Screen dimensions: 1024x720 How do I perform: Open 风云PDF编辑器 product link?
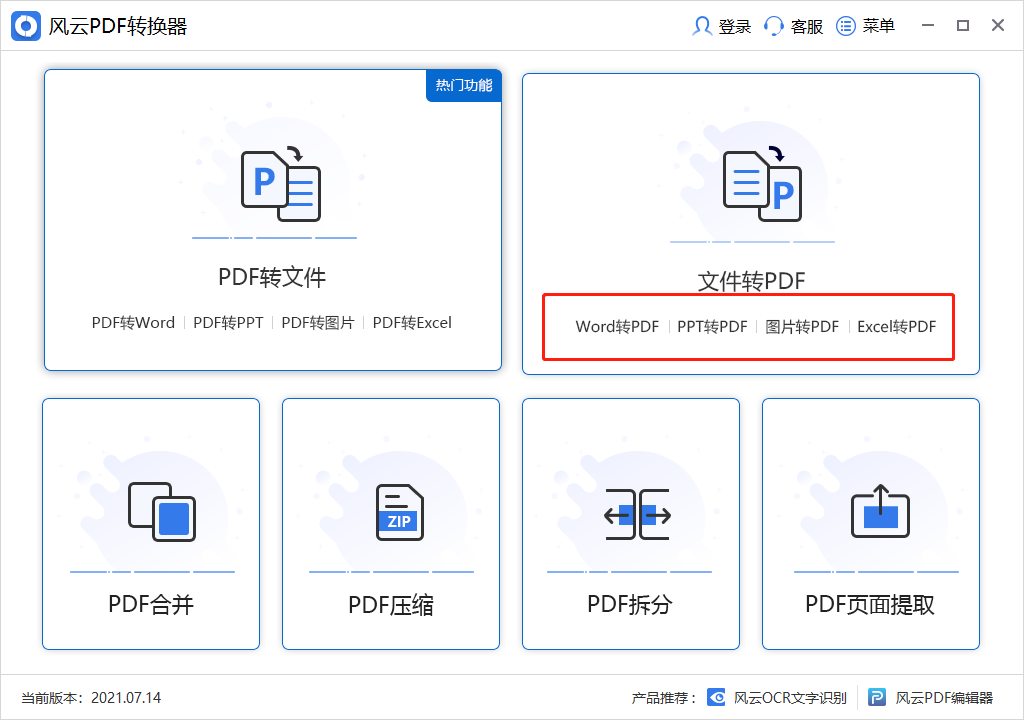944,698
